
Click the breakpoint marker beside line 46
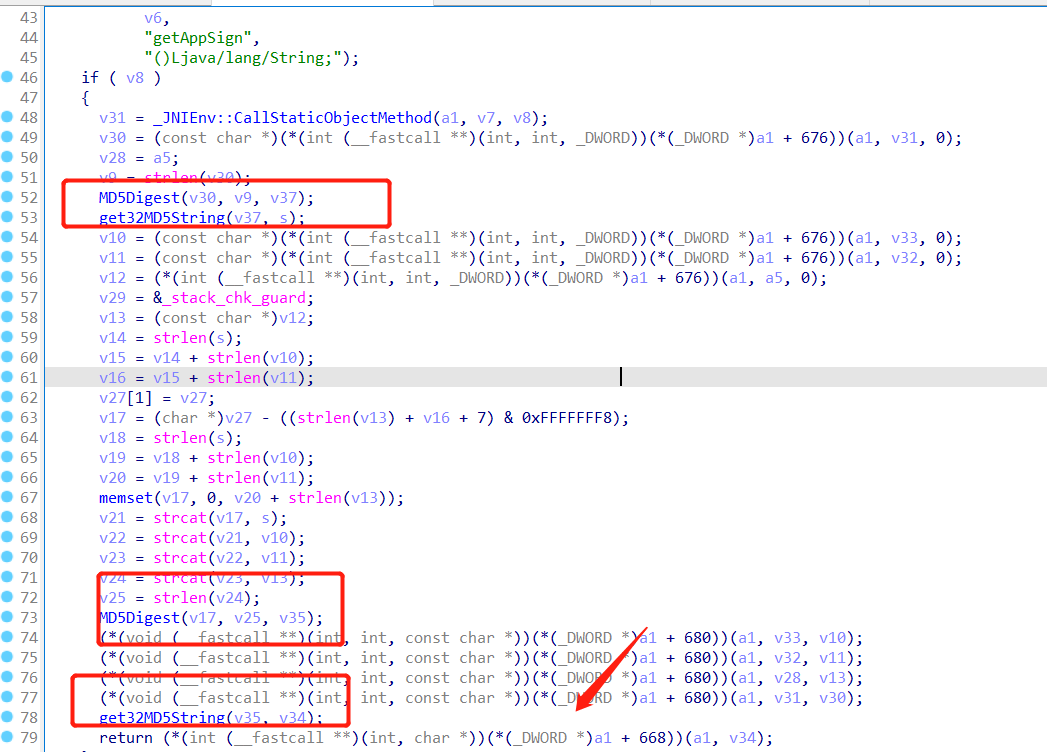[x=7, y=77]
